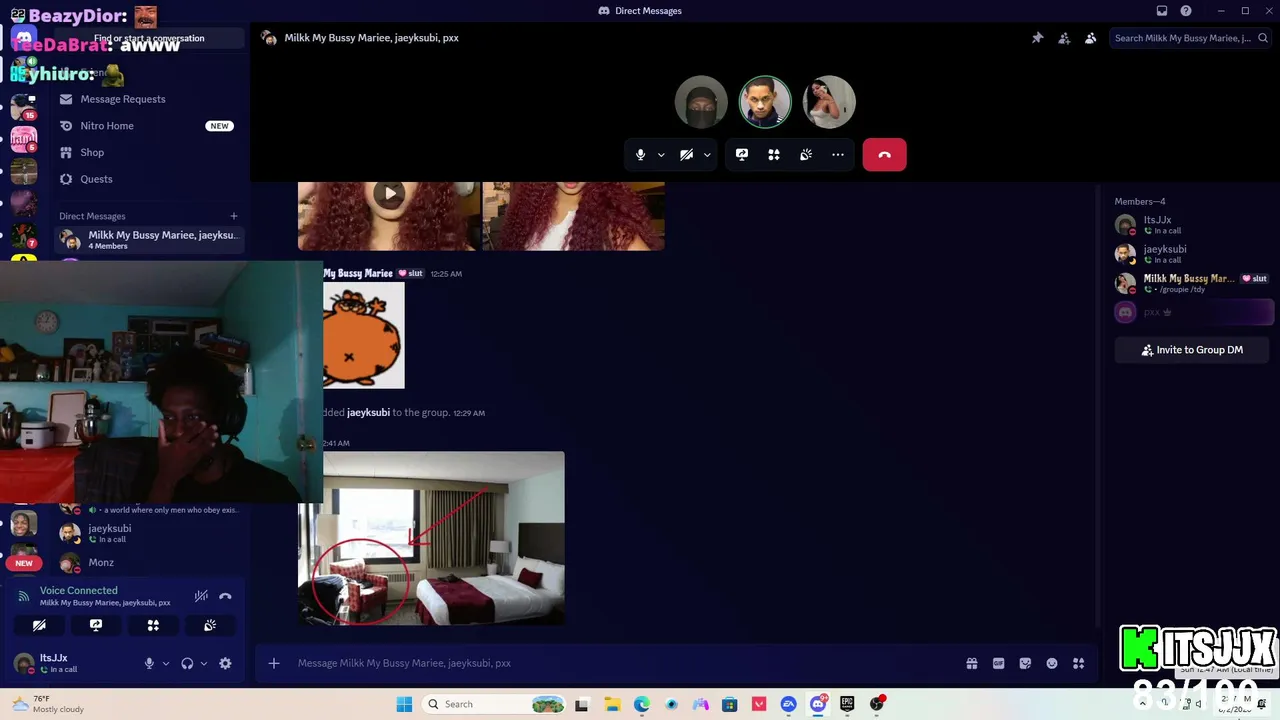Screen dimensions: 1280x720
Task: Attach a file with plus button
Action: click(274, 663)
